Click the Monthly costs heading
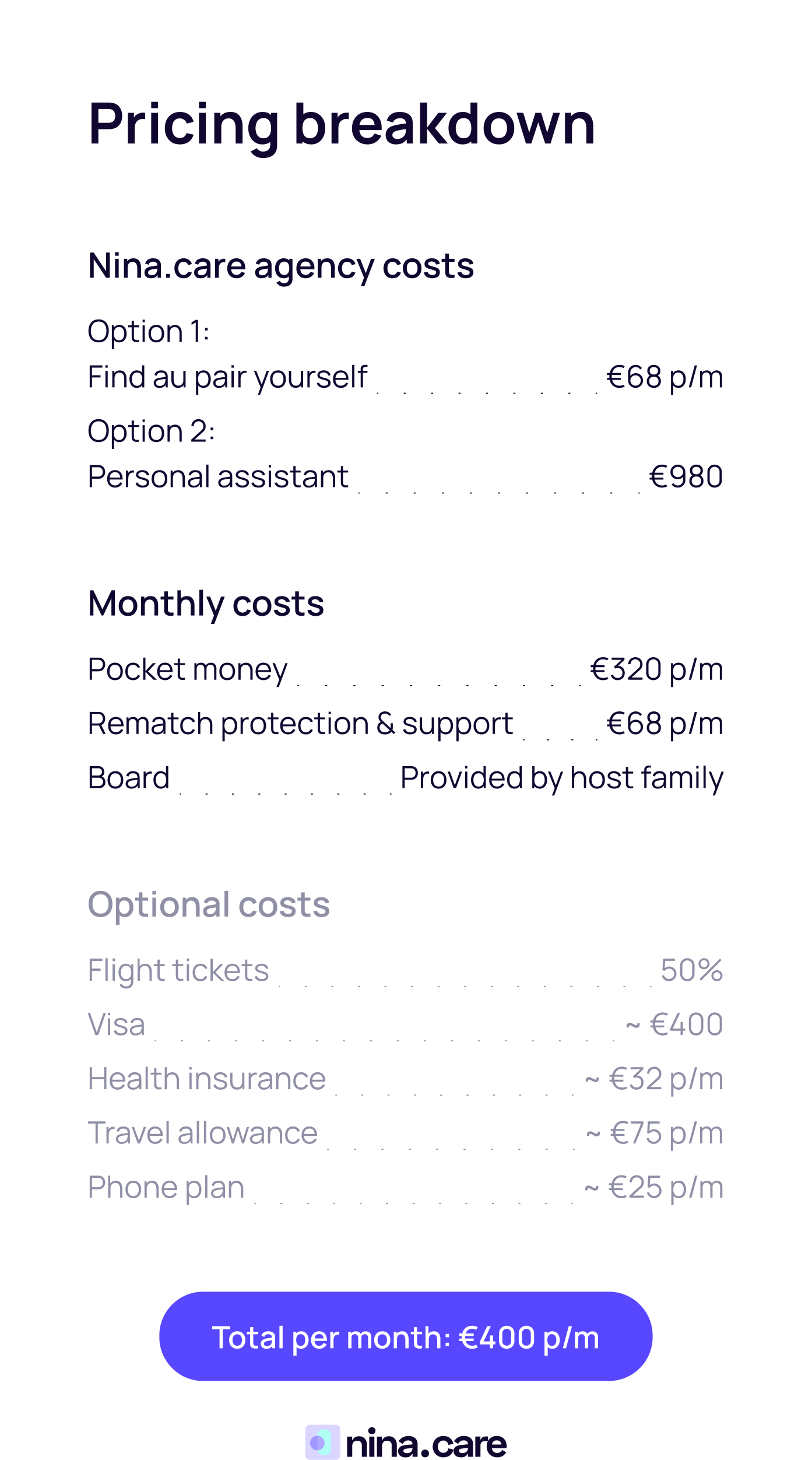This screenshot has height=1460, width=812. [x=206, y=603]
